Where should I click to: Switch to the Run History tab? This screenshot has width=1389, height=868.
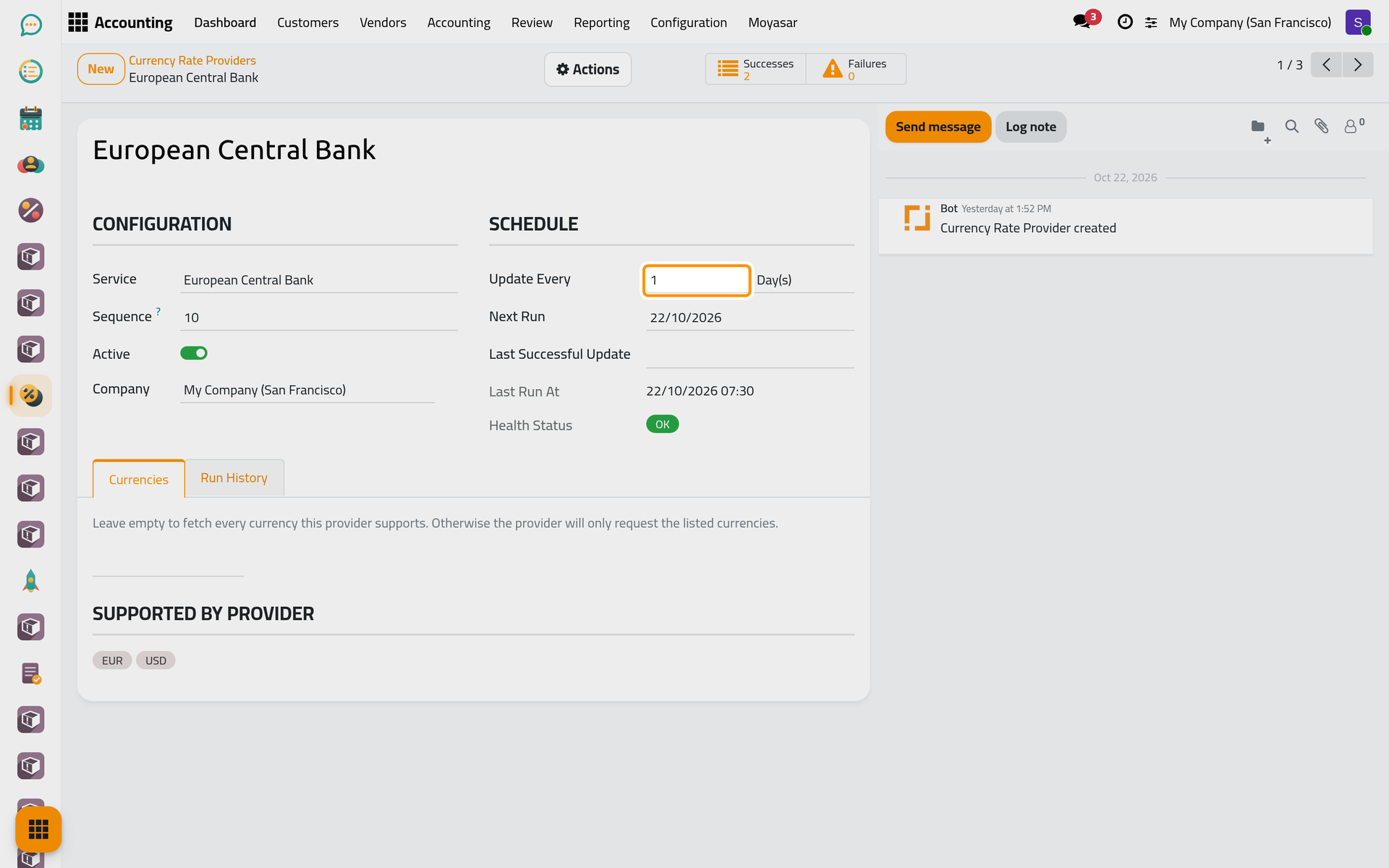234,478
